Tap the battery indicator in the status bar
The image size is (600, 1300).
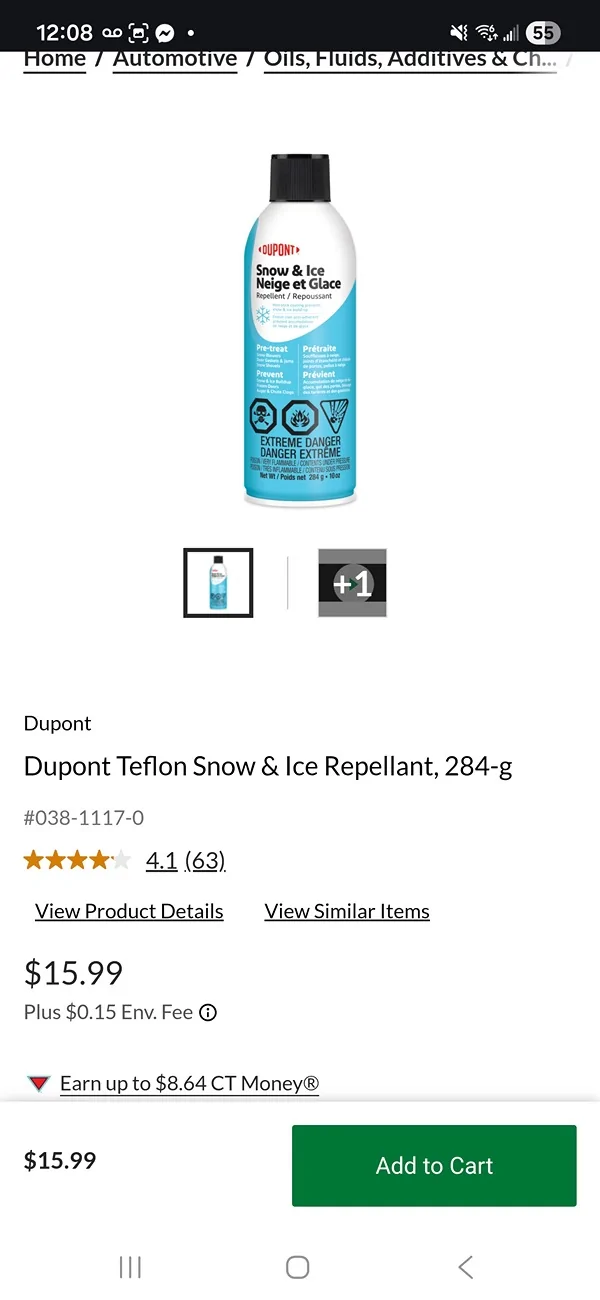point(542,33)
